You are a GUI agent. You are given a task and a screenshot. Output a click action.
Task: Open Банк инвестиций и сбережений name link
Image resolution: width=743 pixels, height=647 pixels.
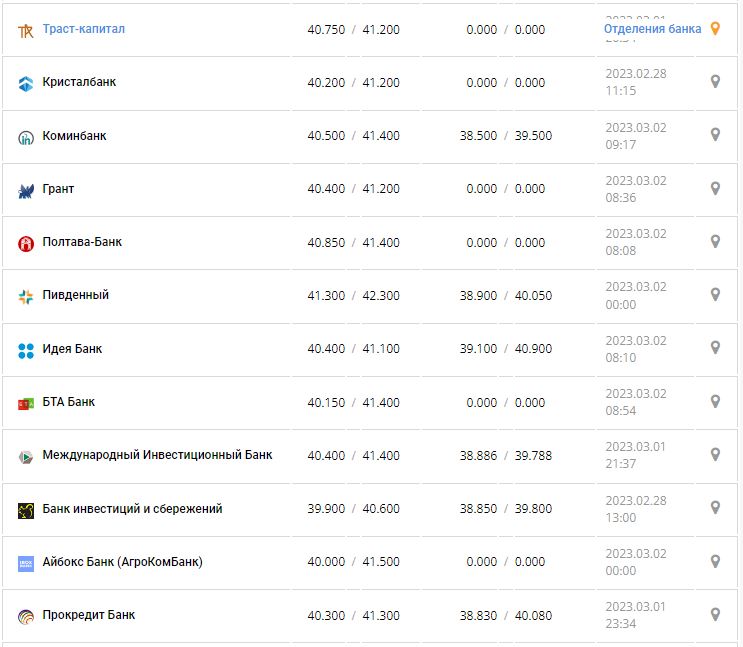pyautogui.click(x=132, y=508)
